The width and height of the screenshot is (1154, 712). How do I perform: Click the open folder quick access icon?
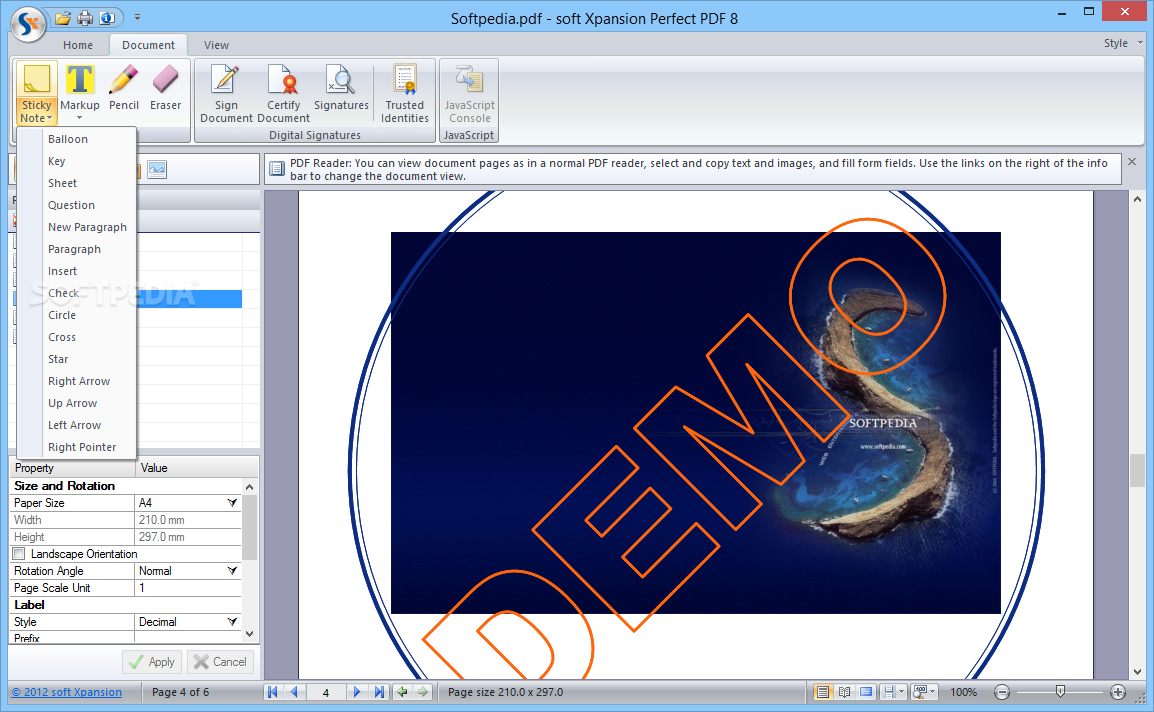click(x=64, y=18)
